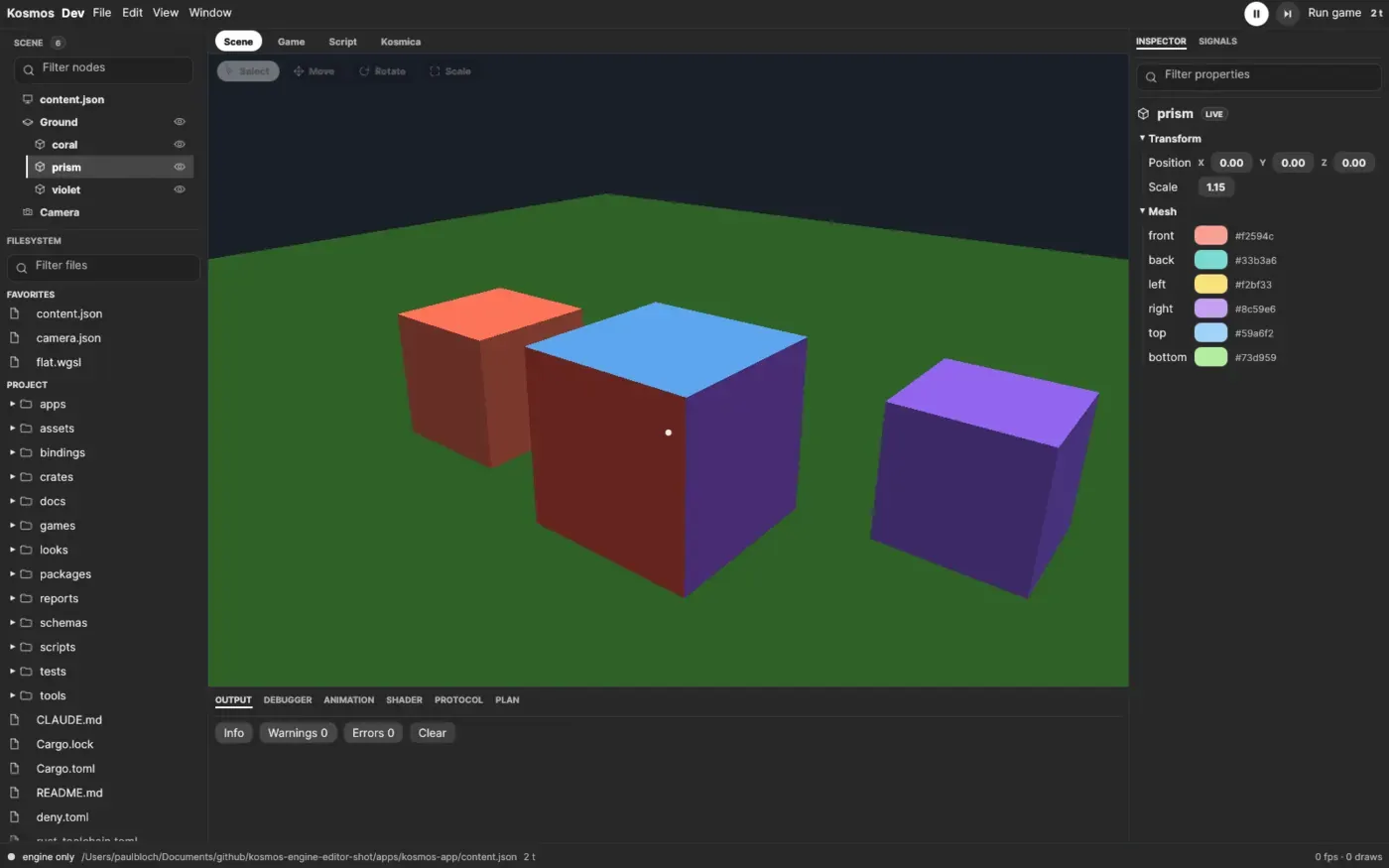The height and width of the screenshot is (868, 1389).
Task: Click the Info output filter button
Action: [x=234, y=733]
